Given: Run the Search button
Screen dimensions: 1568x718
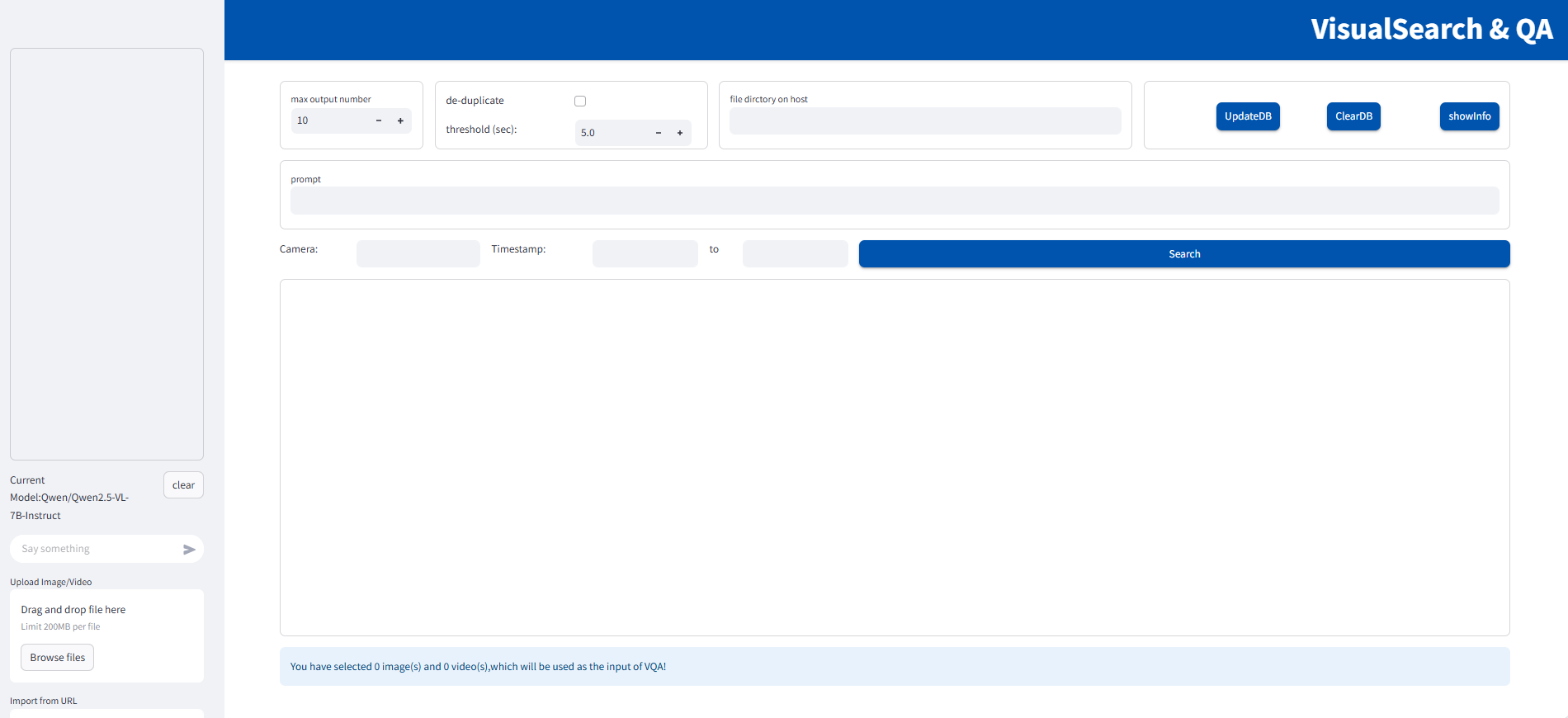Looking at the screenshot, I should (x=1183, y=254).
